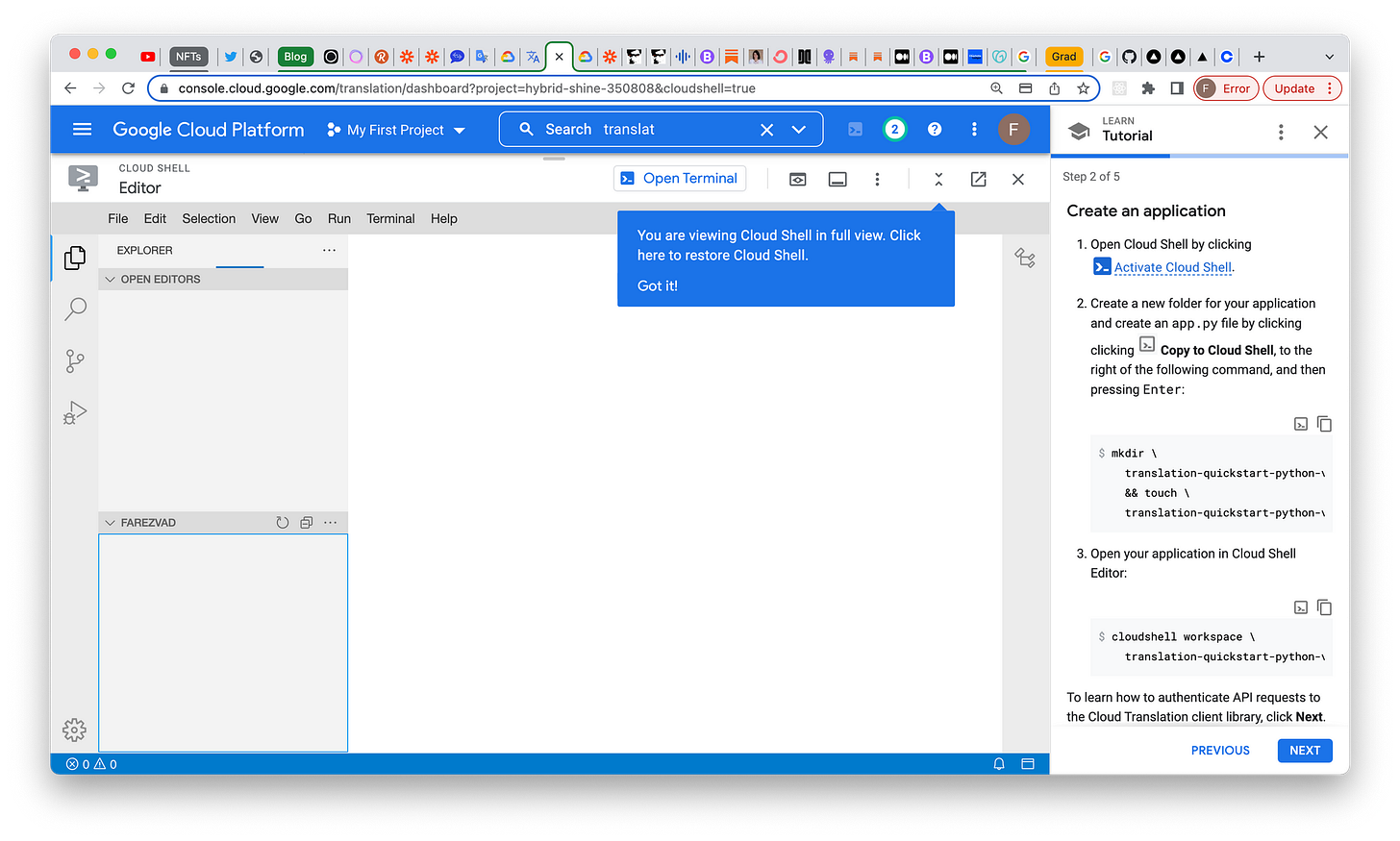Restore Cloud Shell with collapse arrows icon

point(938,180)
